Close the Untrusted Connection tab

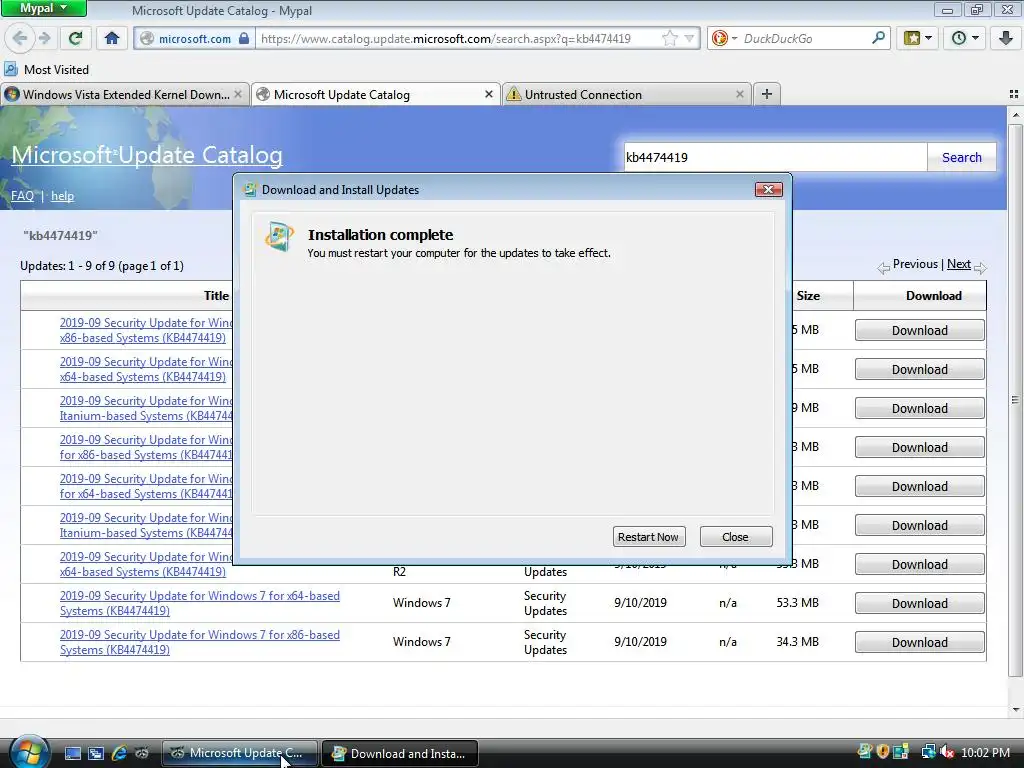[x=739, y=95]
